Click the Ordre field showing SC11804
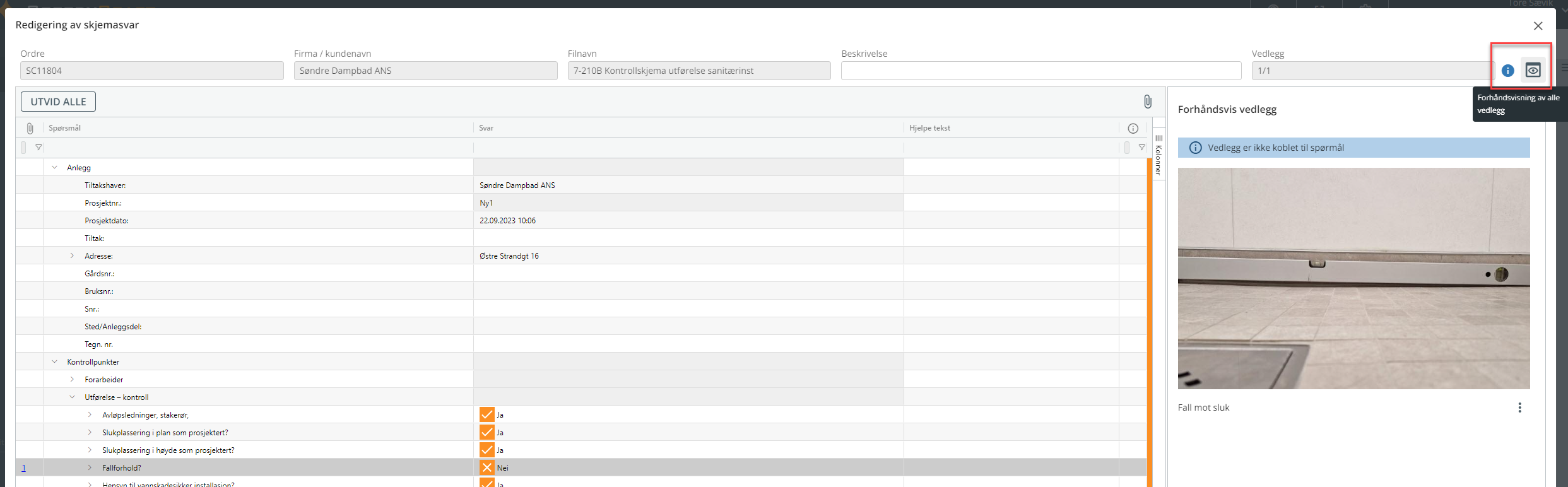 (x=151, y=71)
